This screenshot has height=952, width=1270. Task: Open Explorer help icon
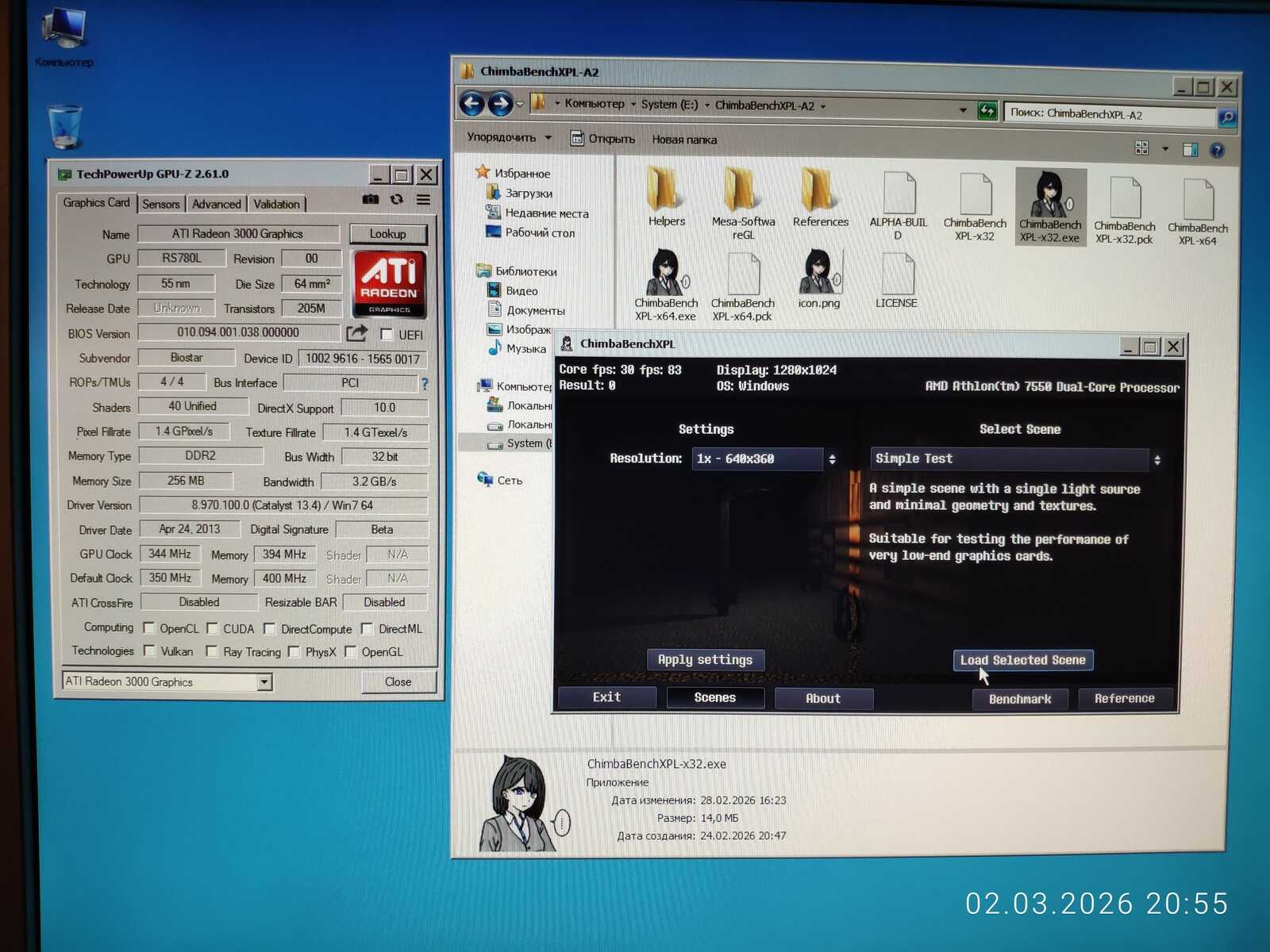pos(1217,150)
